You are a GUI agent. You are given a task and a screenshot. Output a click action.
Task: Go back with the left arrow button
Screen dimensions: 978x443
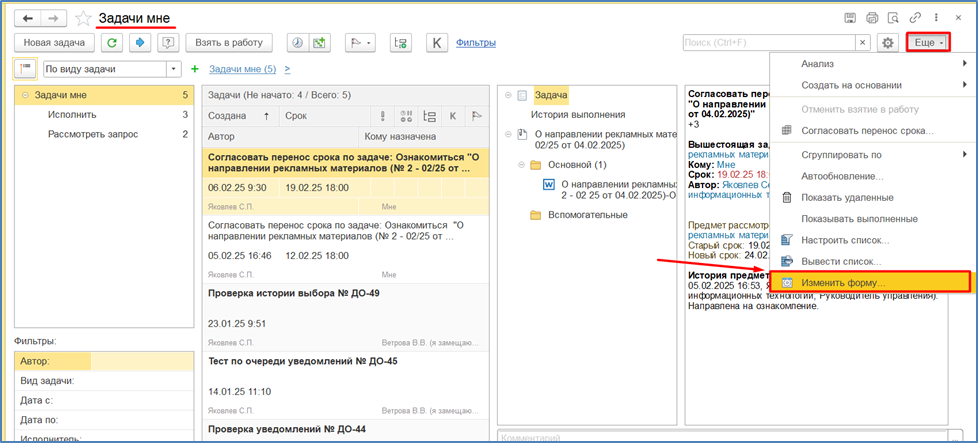coord(27,19)
